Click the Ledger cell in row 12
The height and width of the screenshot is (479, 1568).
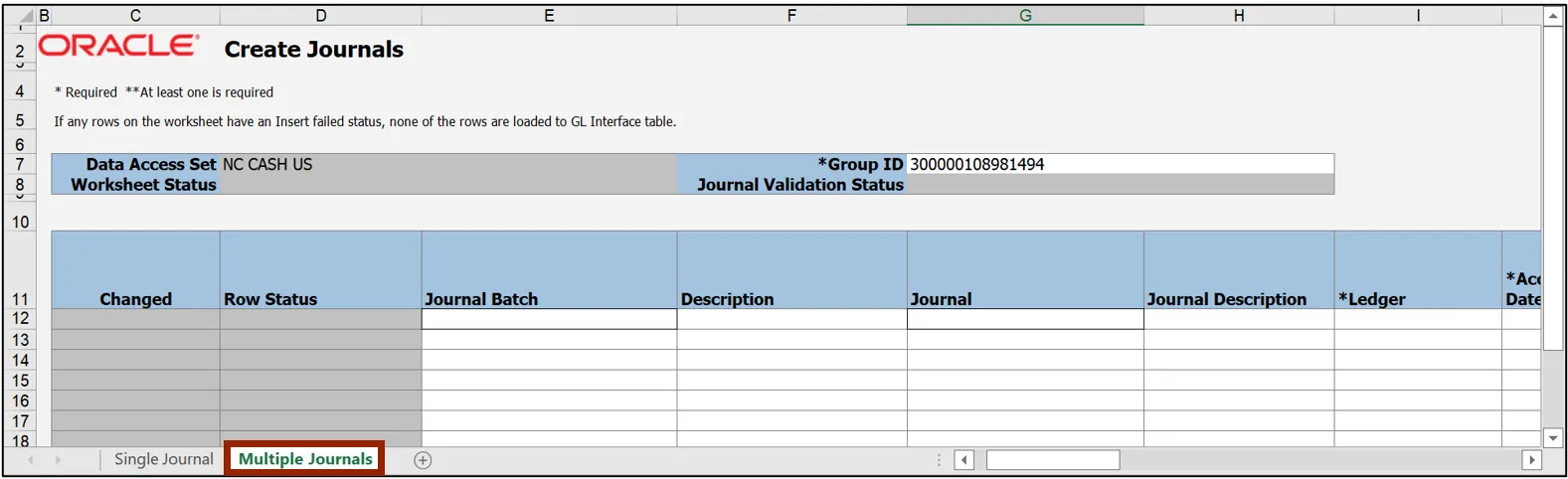(x=1417, y=319)
